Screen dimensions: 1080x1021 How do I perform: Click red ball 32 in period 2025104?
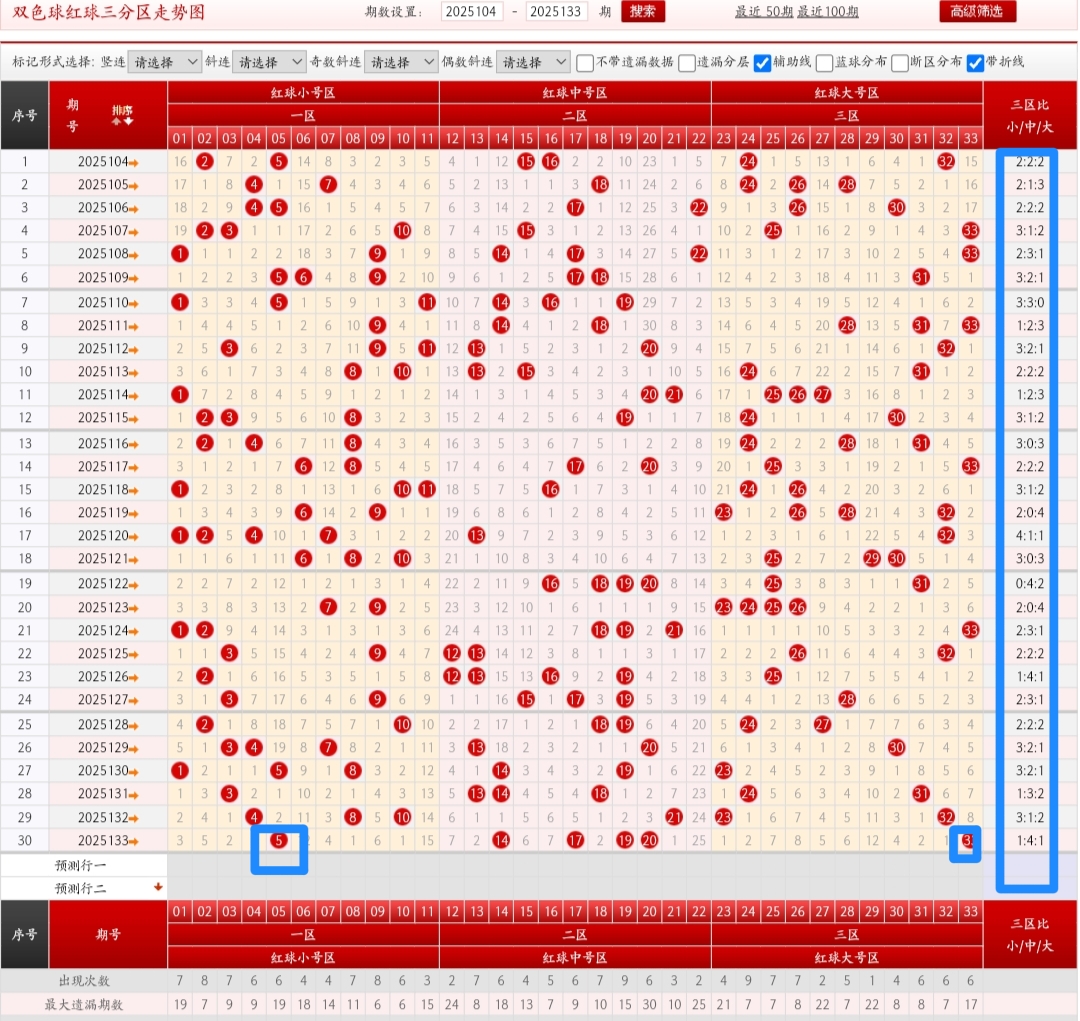(x=946, y=162)
